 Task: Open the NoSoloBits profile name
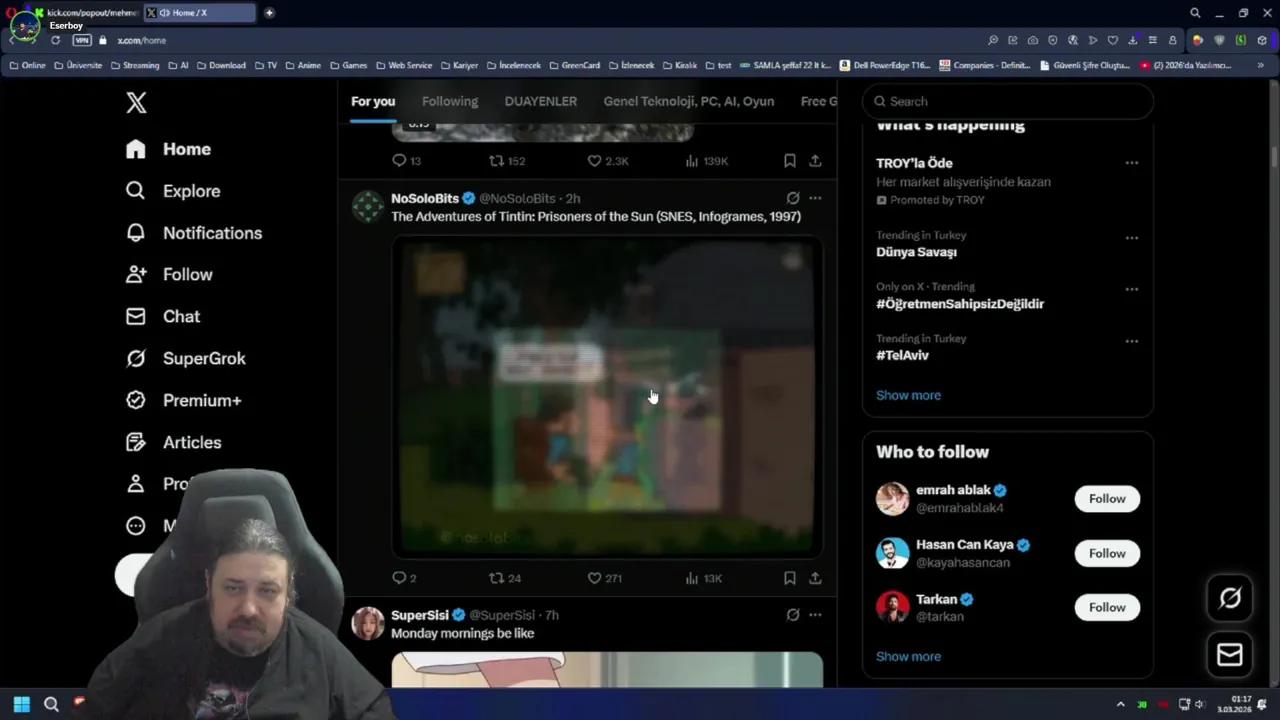click(425, 198)
